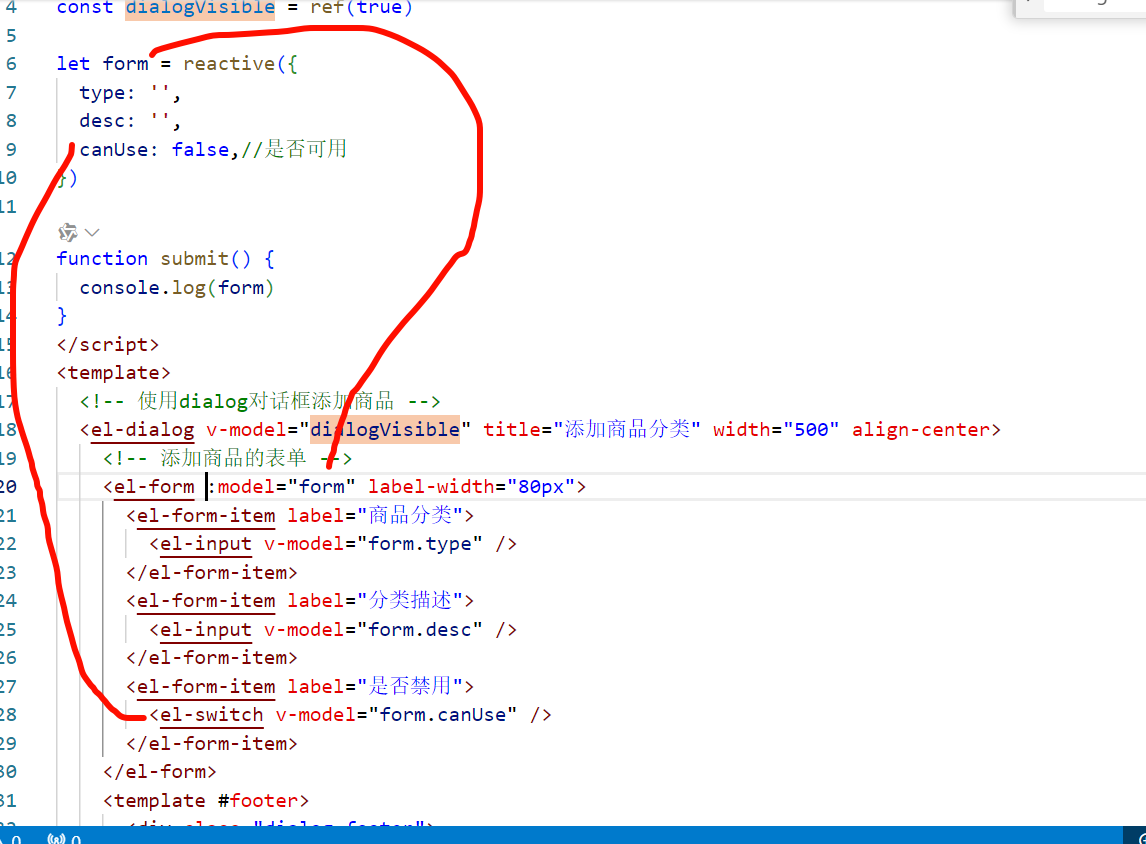Click the label value "商品分类"
The image size is (1146, 844).
[x=410, y=515]
